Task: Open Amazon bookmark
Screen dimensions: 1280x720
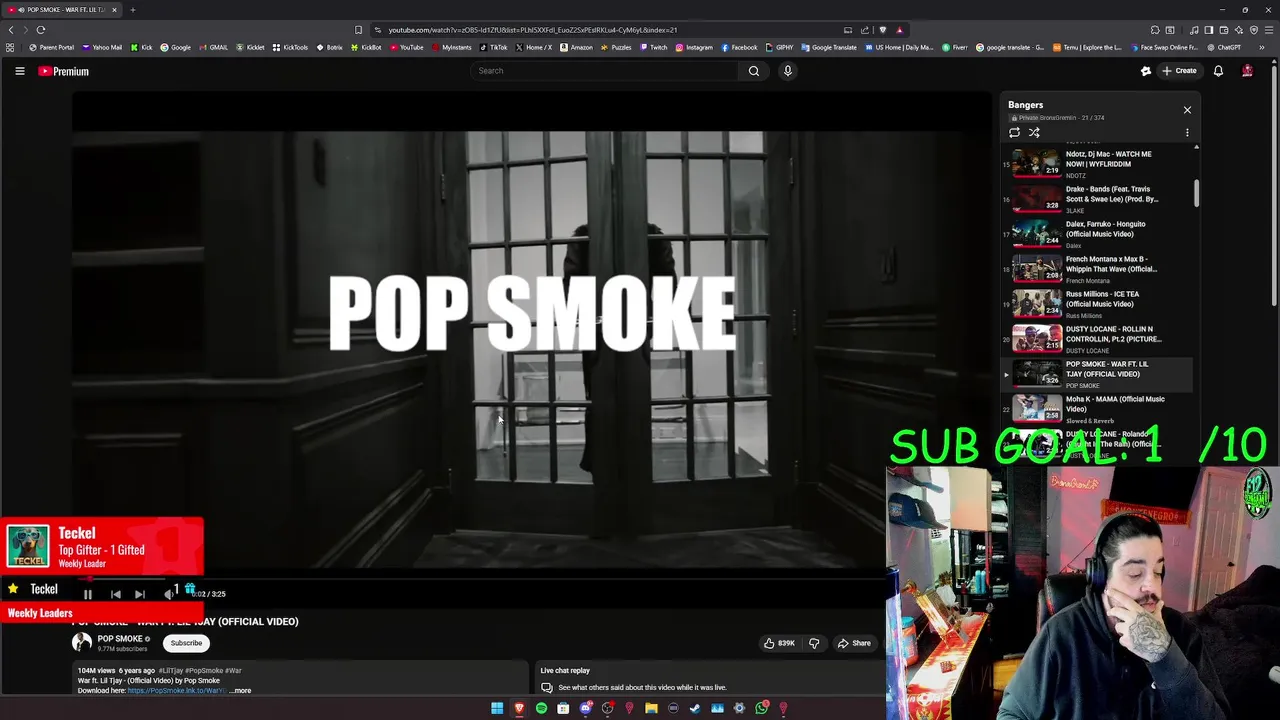Action: pyautogui.click(x=576, y=47)
